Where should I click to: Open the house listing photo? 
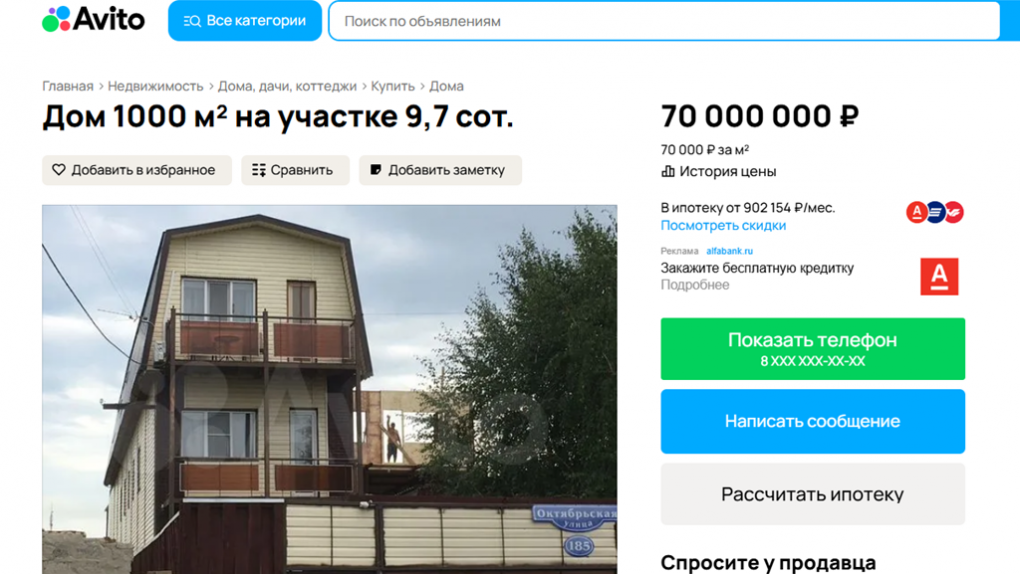(329, 389)
